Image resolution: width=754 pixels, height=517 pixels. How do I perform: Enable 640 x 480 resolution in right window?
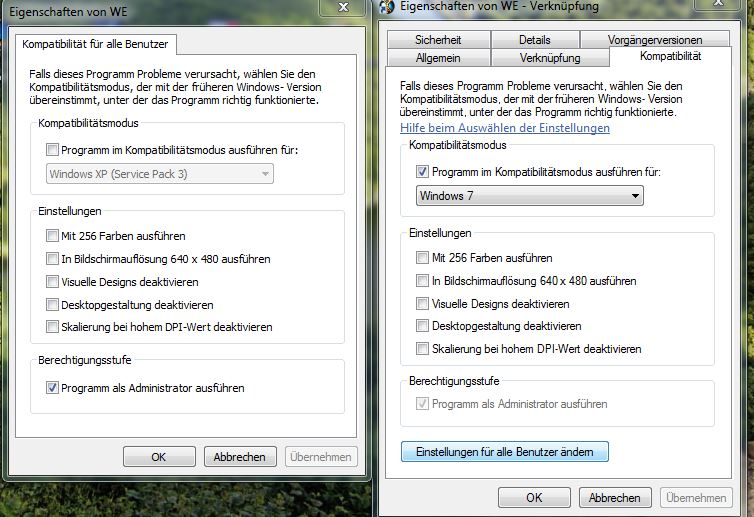pos(422,280)
